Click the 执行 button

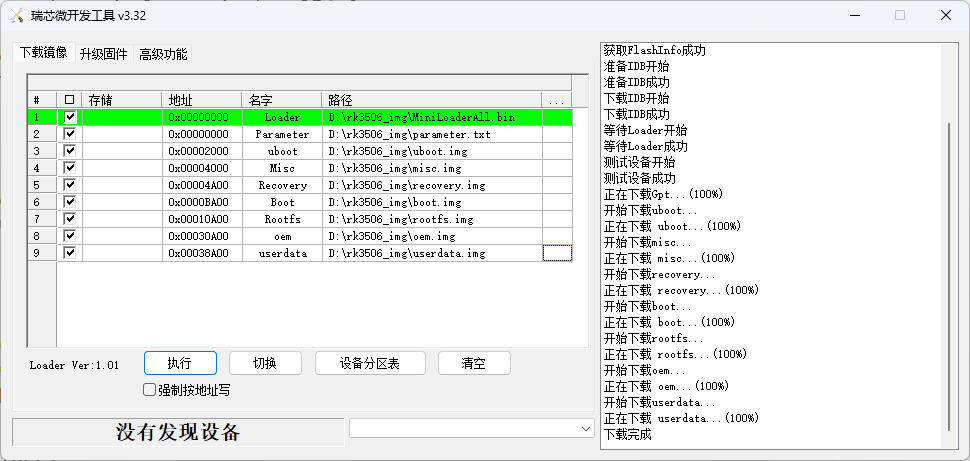coord(180,363)
